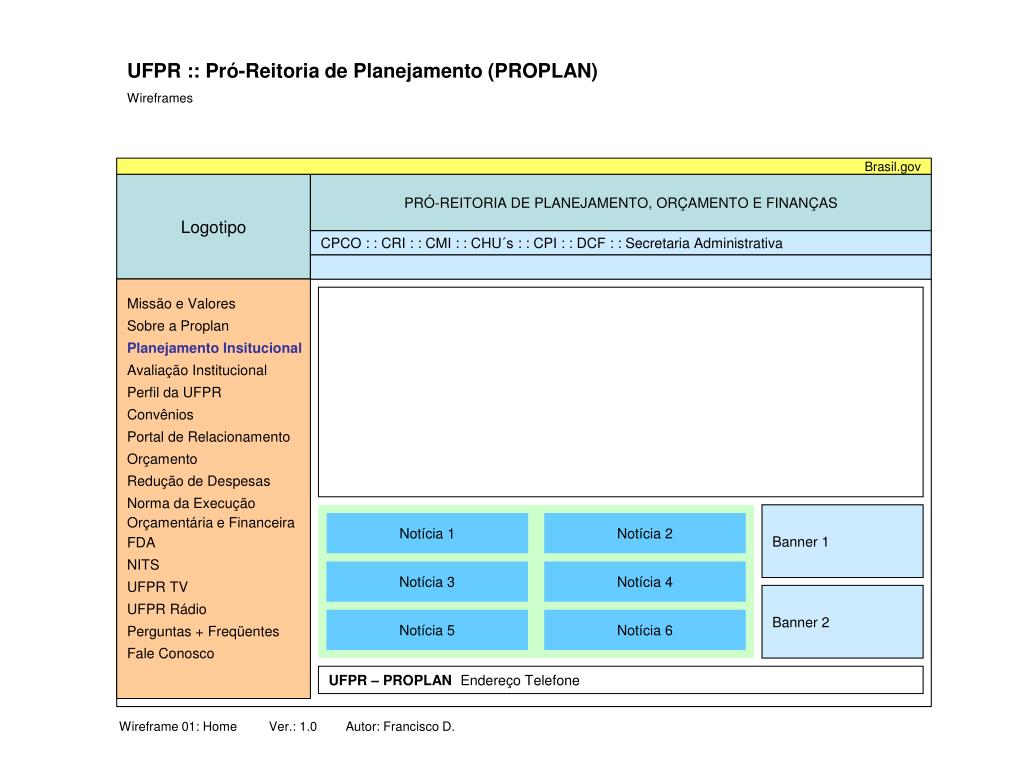The image size is (1024, 768).
Task: Open DCF in the top navigation
Action: (591, 243)
